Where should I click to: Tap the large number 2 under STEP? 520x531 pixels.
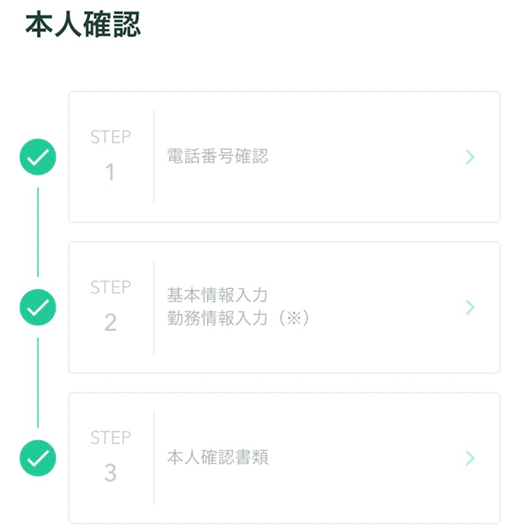(x=110, y=322)
